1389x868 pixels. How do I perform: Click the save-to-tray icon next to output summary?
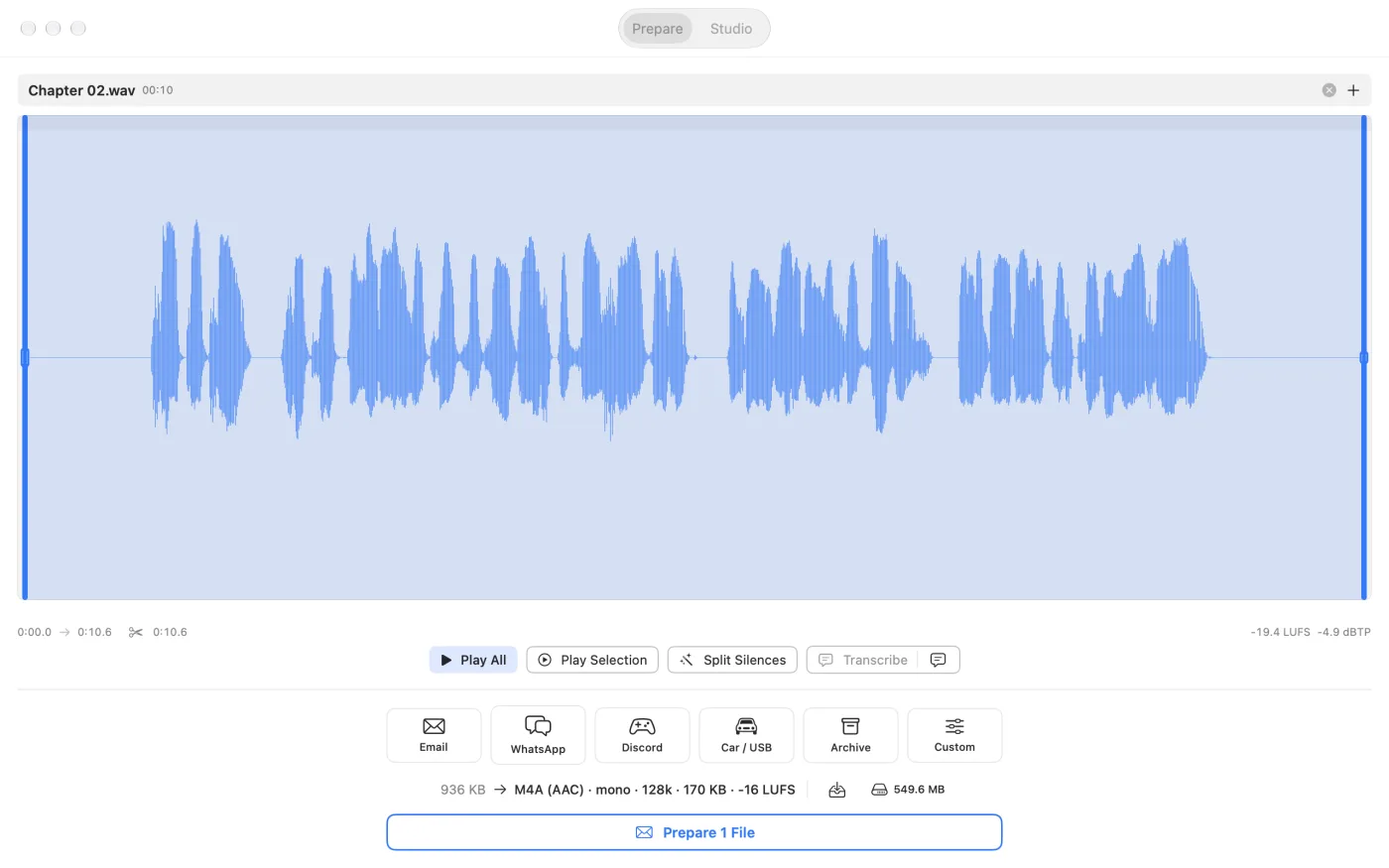tap(837, 790)
